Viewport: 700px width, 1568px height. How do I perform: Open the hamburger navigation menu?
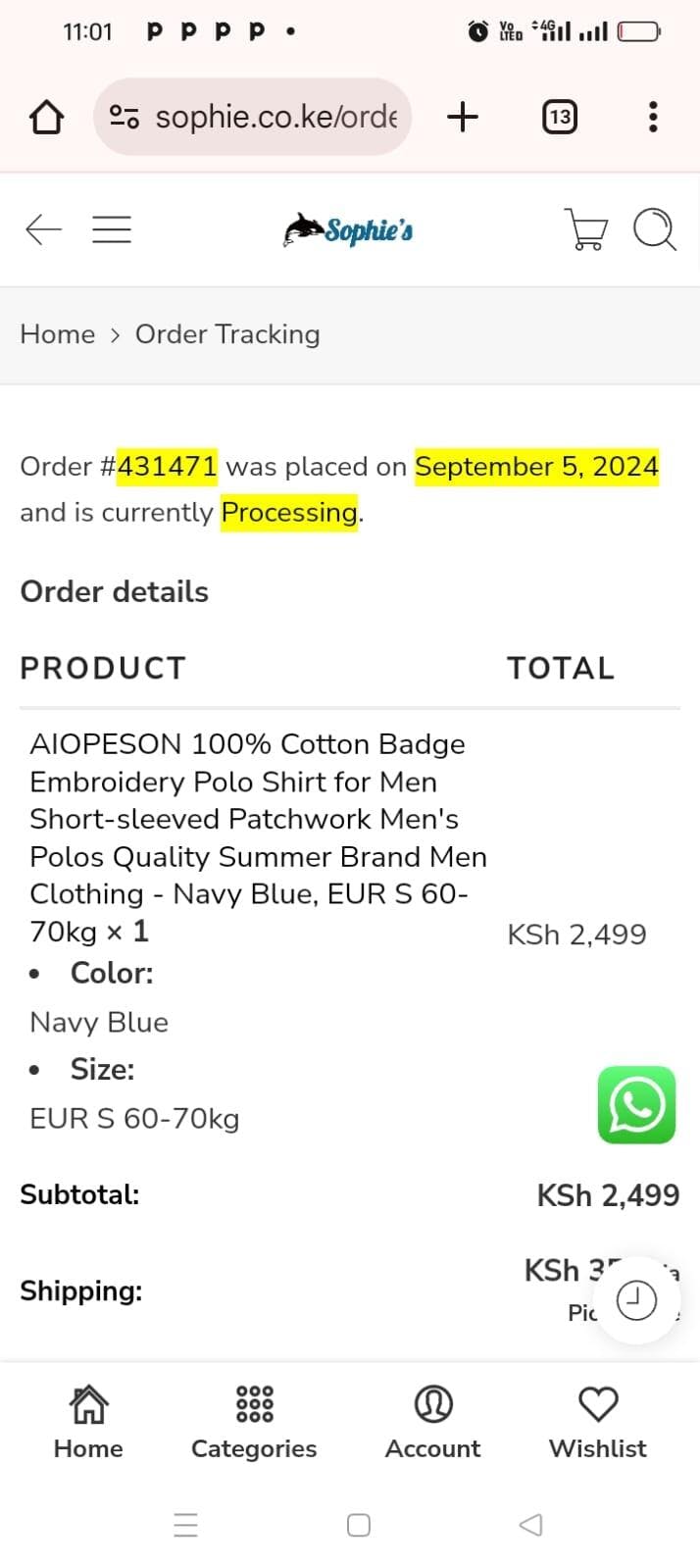coord(112,229)
